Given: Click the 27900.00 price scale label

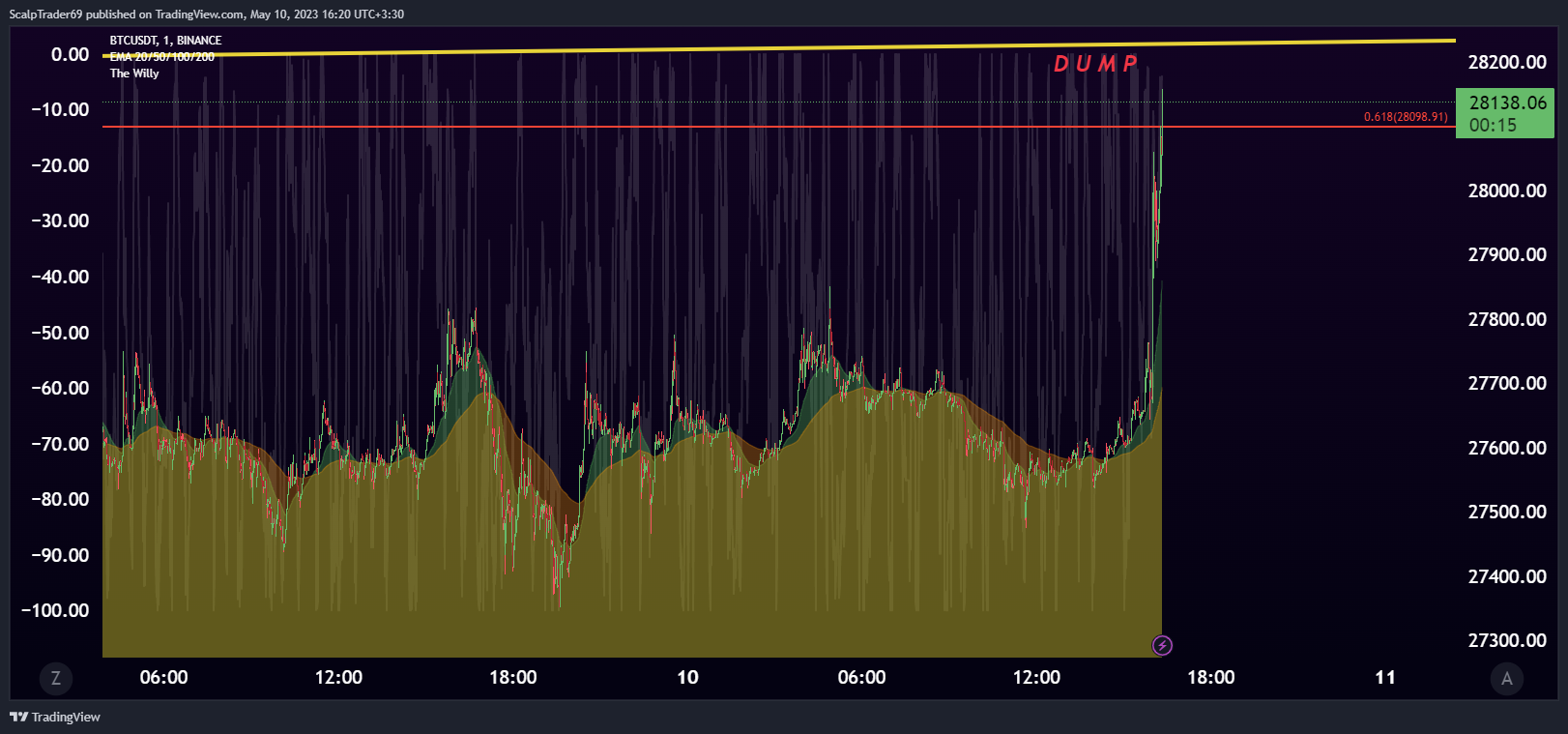Looking at the screenshot, I should click(1507, 254).
